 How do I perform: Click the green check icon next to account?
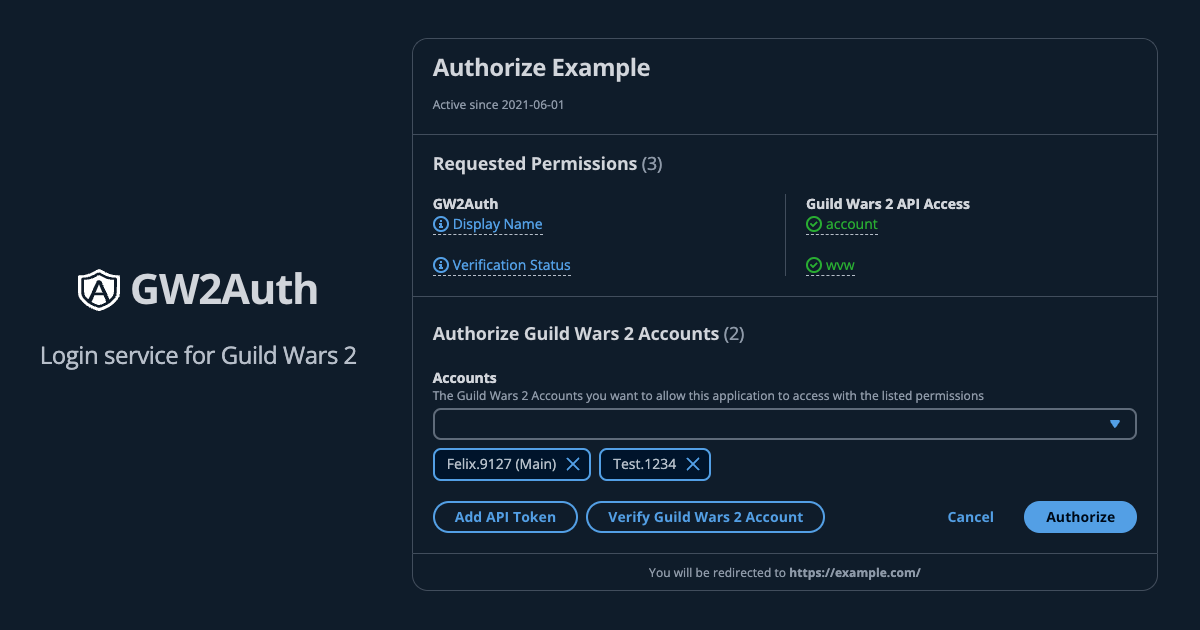pos(814,225)
